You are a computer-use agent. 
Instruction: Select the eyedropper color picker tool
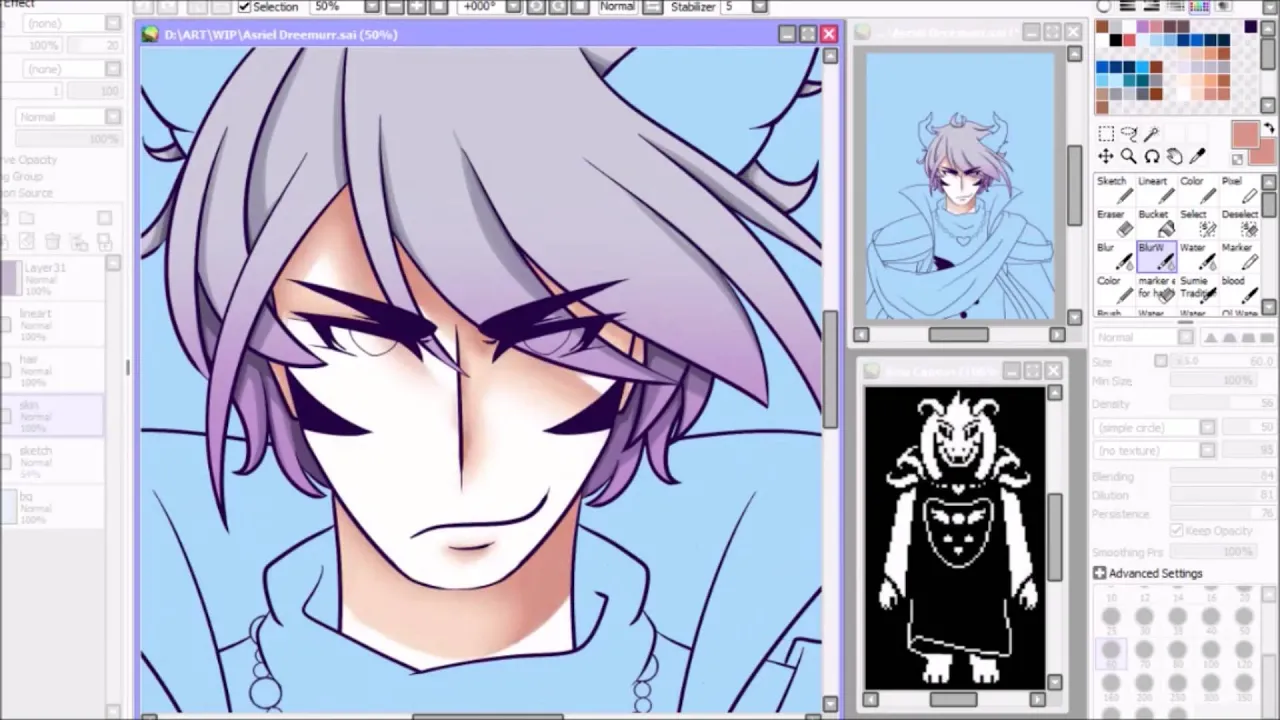[1198, 156]
